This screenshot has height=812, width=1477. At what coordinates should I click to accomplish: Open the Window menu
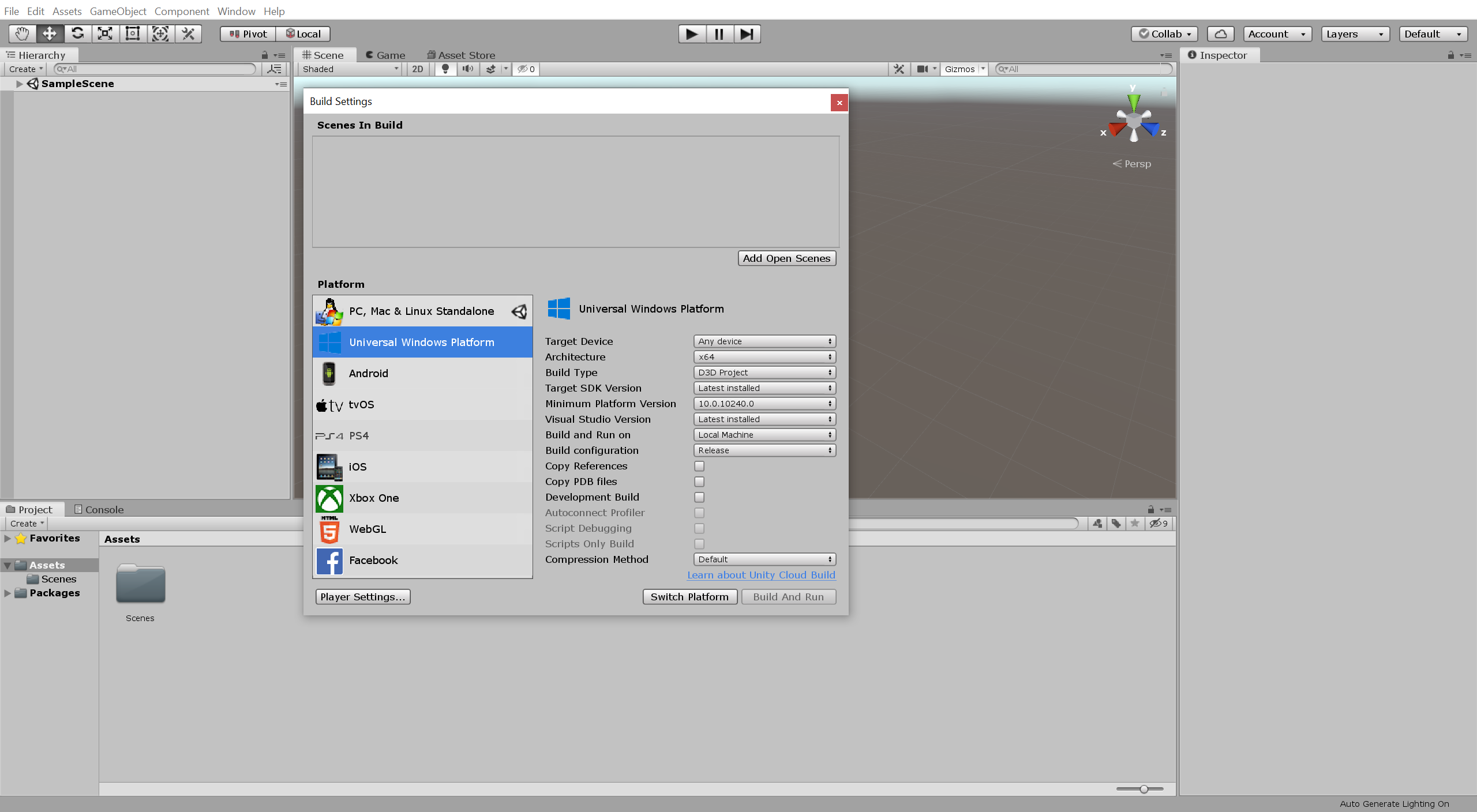click(236, 11)
